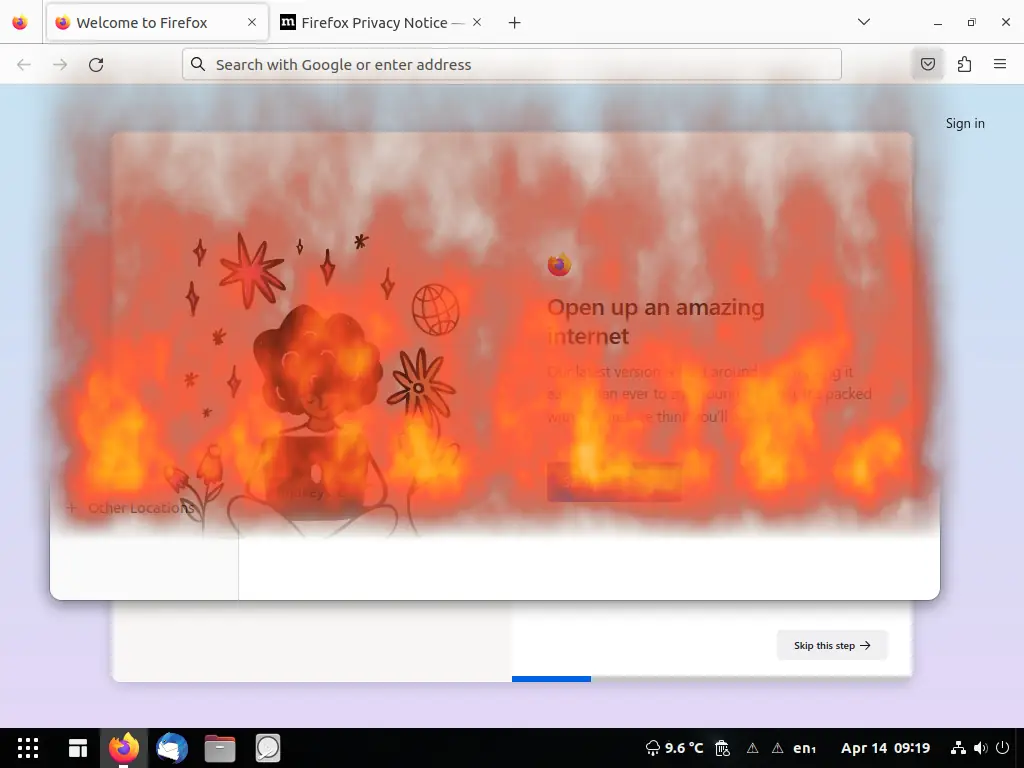Click the Firefox icon in the taskbar
This screenshot has width=1024, height=768.
[x=124, y=748]
